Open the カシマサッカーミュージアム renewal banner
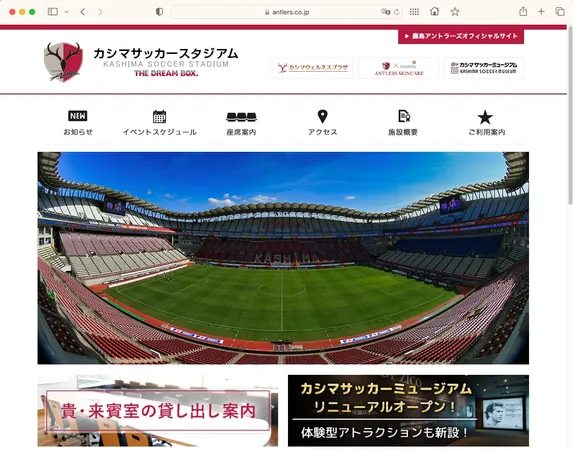The image size is (573, 450). pos(408,411)
